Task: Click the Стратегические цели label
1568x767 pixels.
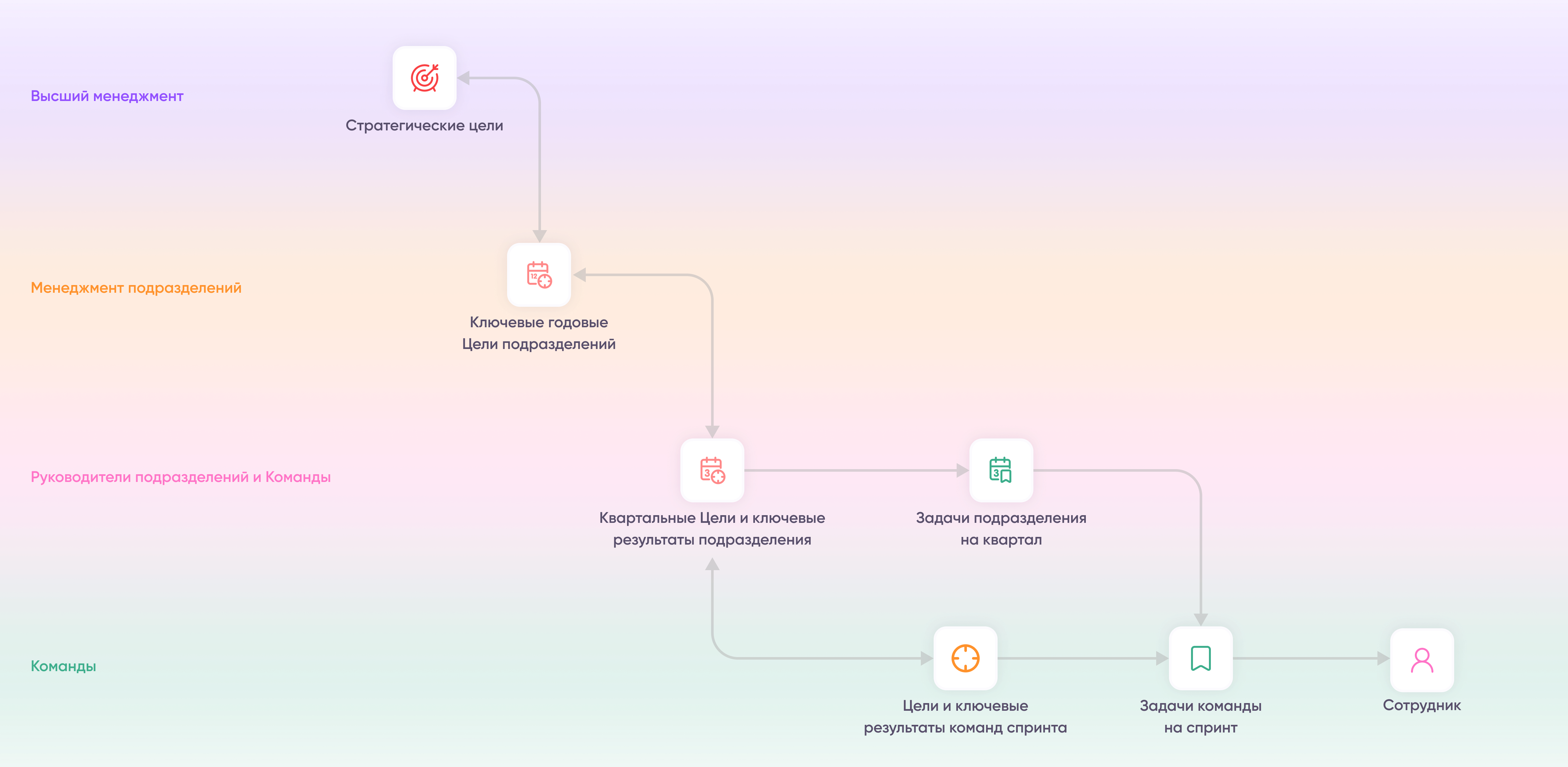Action: 424,125
